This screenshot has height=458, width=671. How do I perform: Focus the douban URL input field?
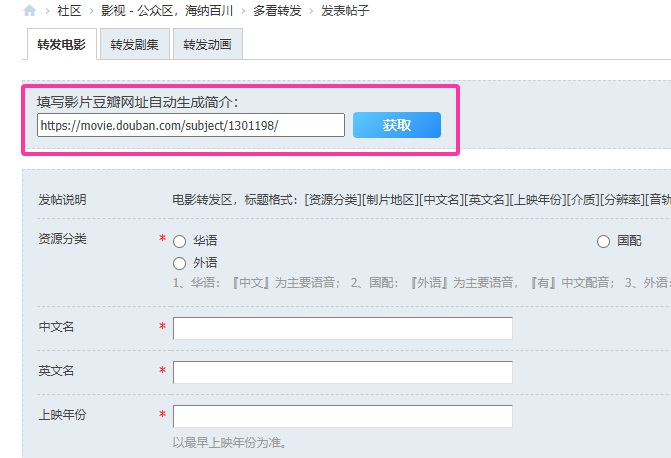pyautogui.click(x=190, y=125)
